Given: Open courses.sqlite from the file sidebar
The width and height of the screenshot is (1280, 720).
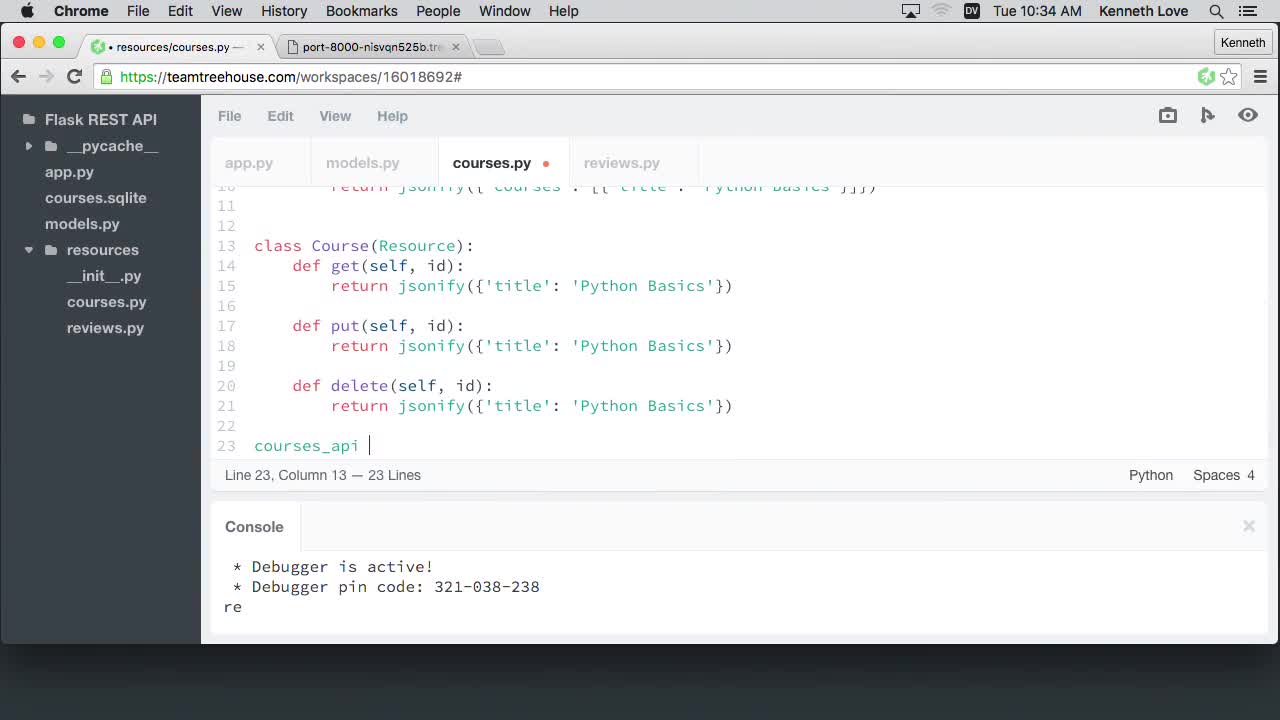Looking at the screenshot, I should click(x=95, y=198).
